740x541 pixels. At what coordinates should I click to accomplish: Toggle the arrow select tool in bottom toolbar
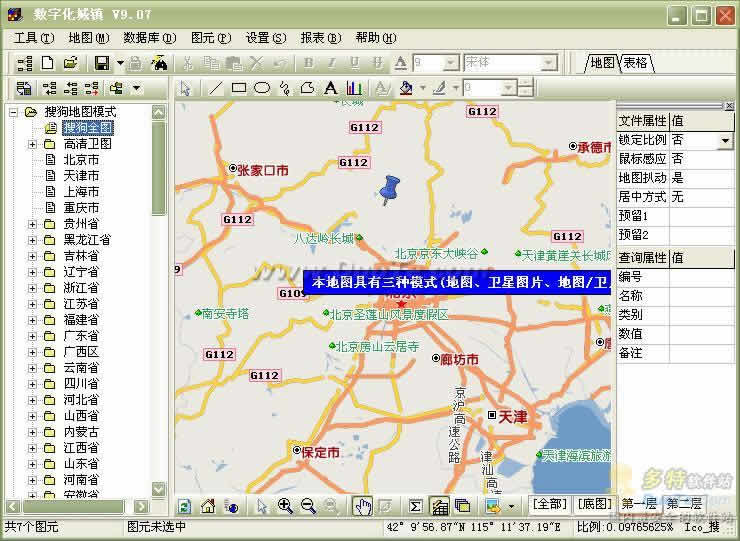(x=262, y=506)
